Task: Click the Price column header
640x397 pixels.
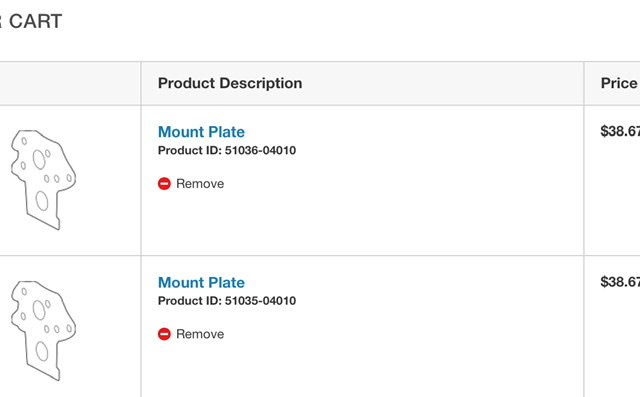Action: [x=619, y=83]
